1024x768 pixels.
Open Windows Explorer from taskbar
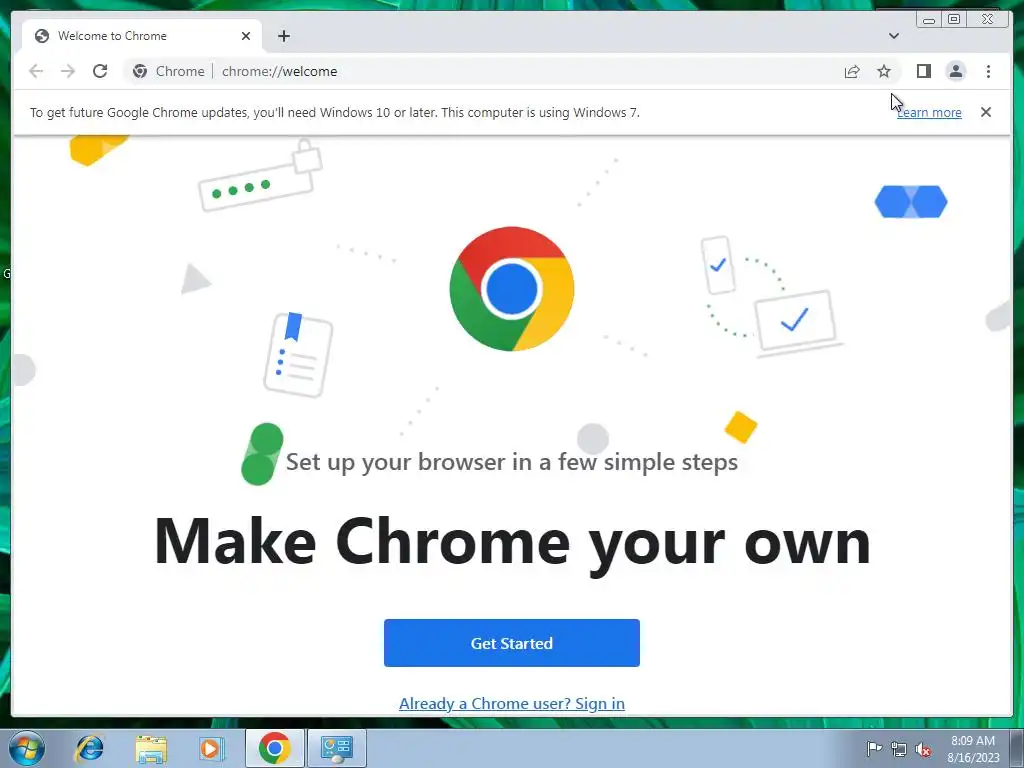(x=151, y=748)
